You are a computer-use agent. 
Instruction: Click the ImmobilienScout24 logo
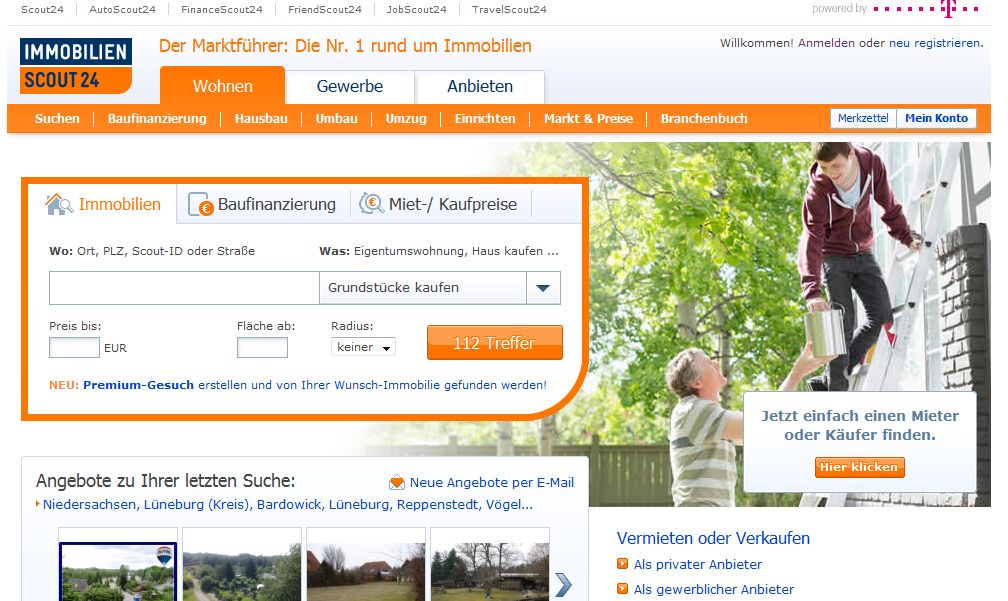[76, 66]
